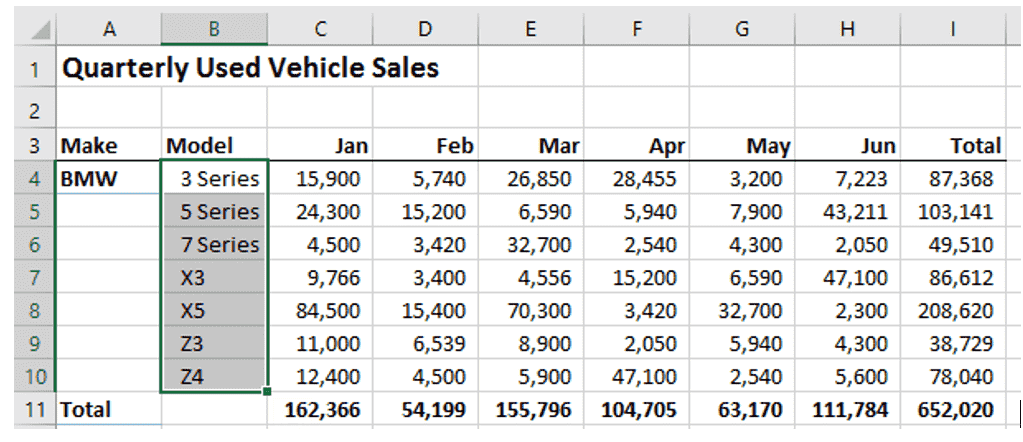The height and width of the screenshot is (442, 1023).
Task: Select column B header
Action: point(214,30)
